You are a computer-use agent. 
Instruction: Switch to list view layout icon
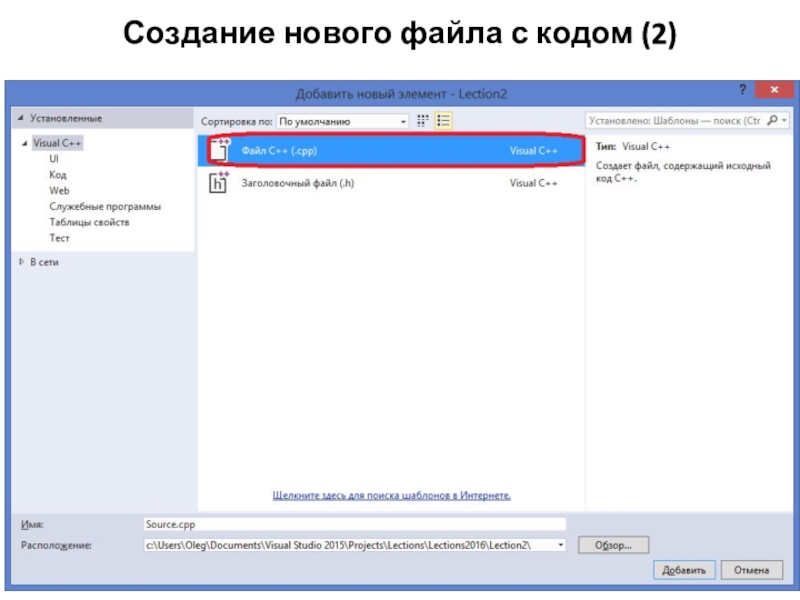click(443, 121)
